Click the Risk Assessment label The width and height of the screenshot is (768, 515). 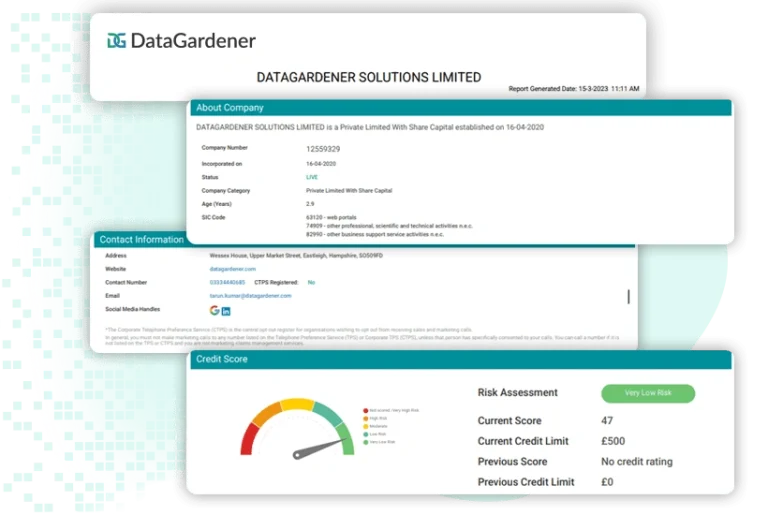click(x=517, y=392)
